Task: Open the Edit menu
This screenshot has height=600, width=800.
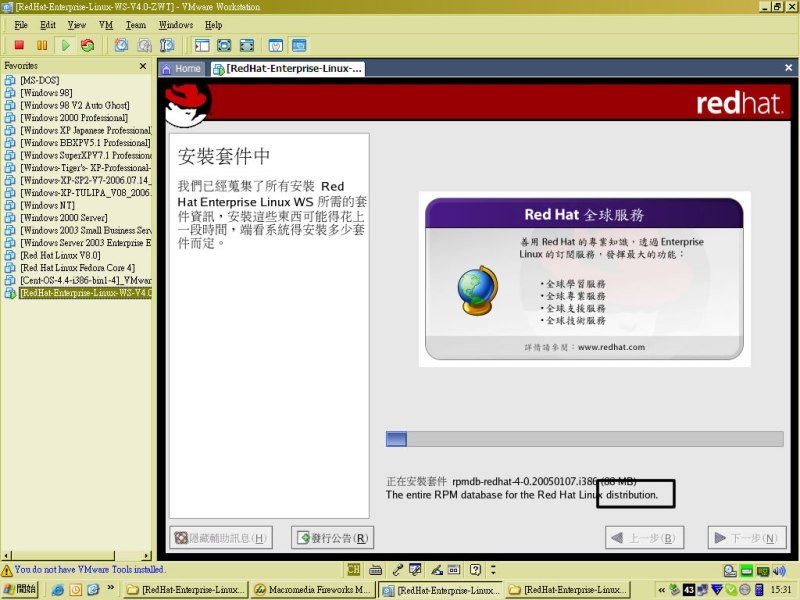Action: tap(48, 24)
